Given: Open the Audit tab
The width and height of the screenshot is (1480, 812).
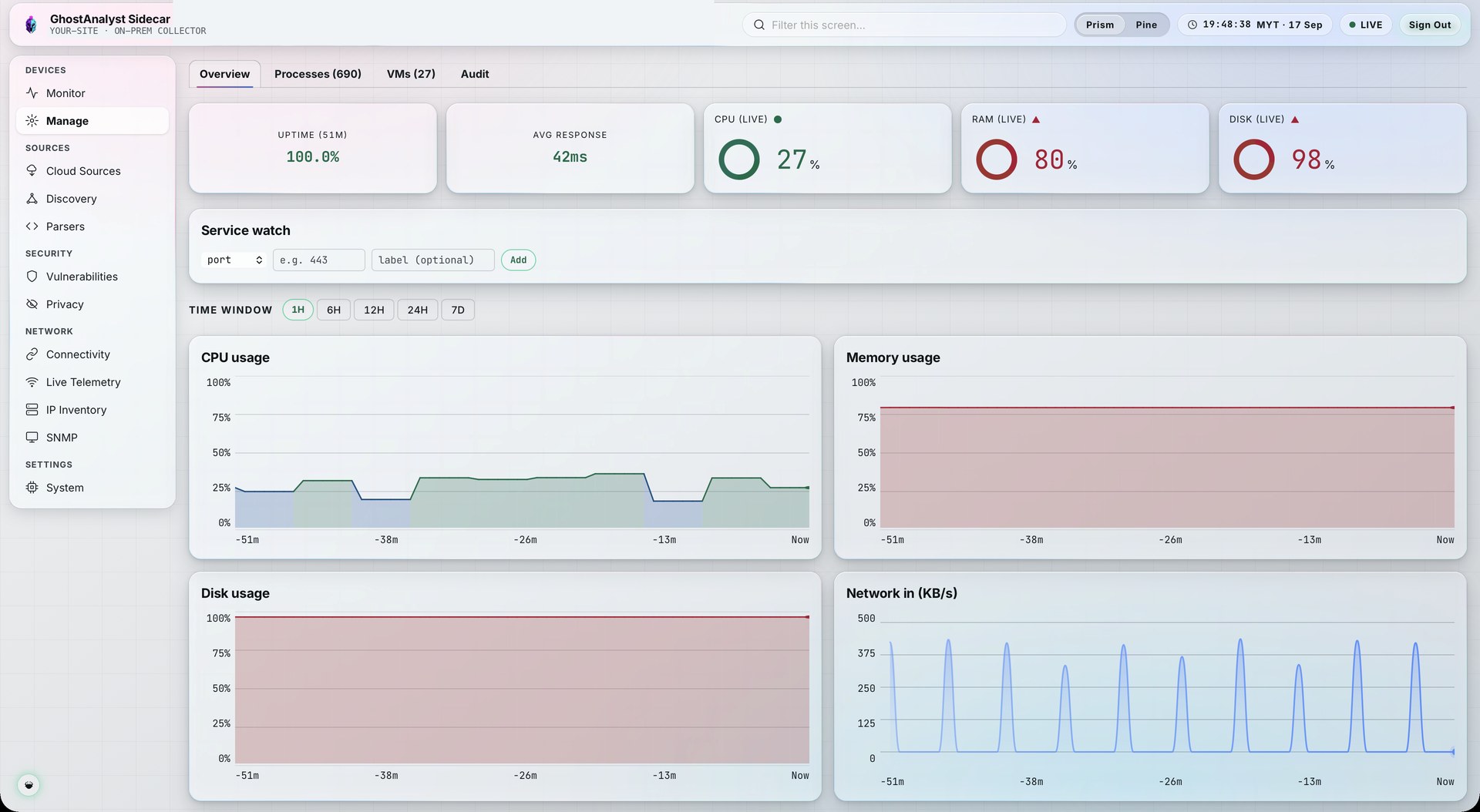Looking at the screenshot, I should click(x=475, y=74).
